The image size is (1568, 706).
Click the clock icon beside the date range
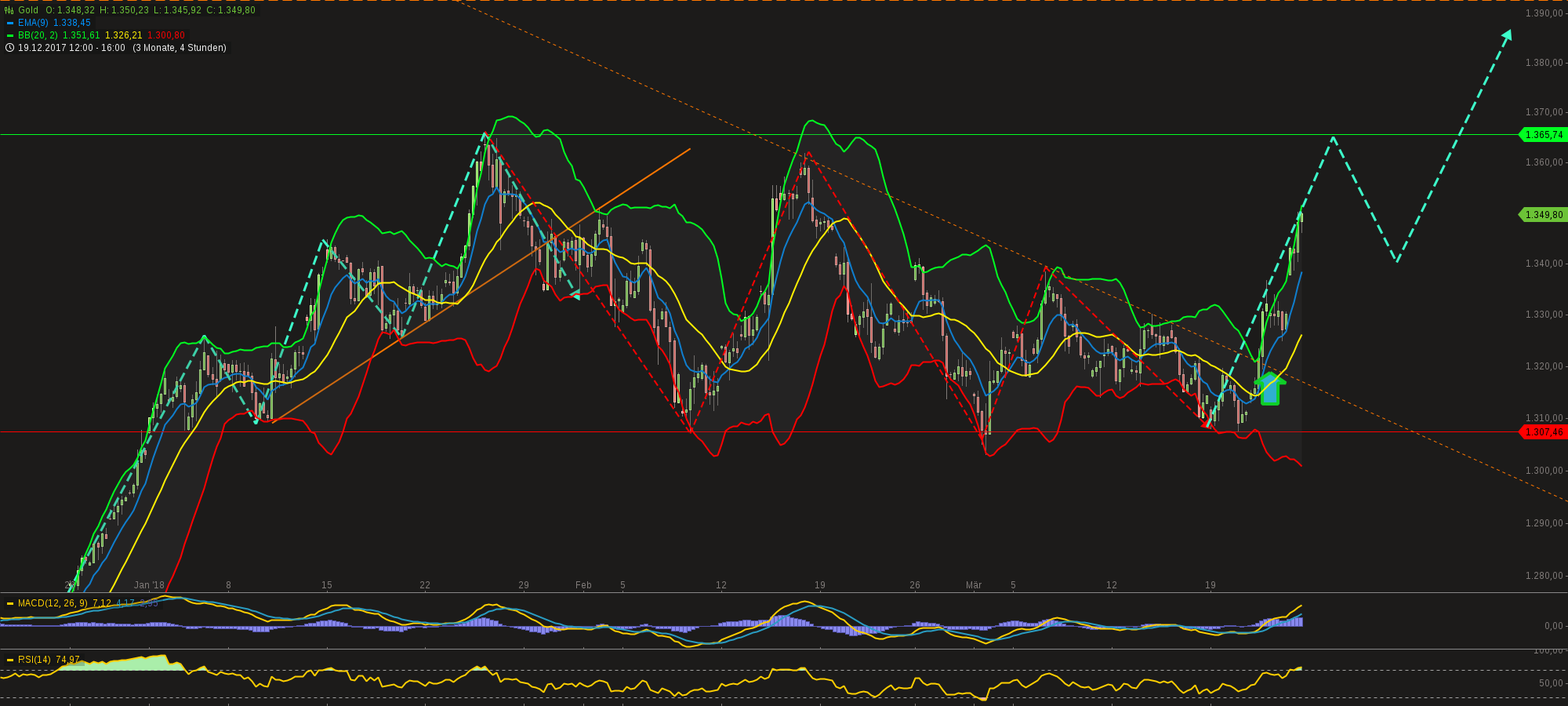point(9,48)
